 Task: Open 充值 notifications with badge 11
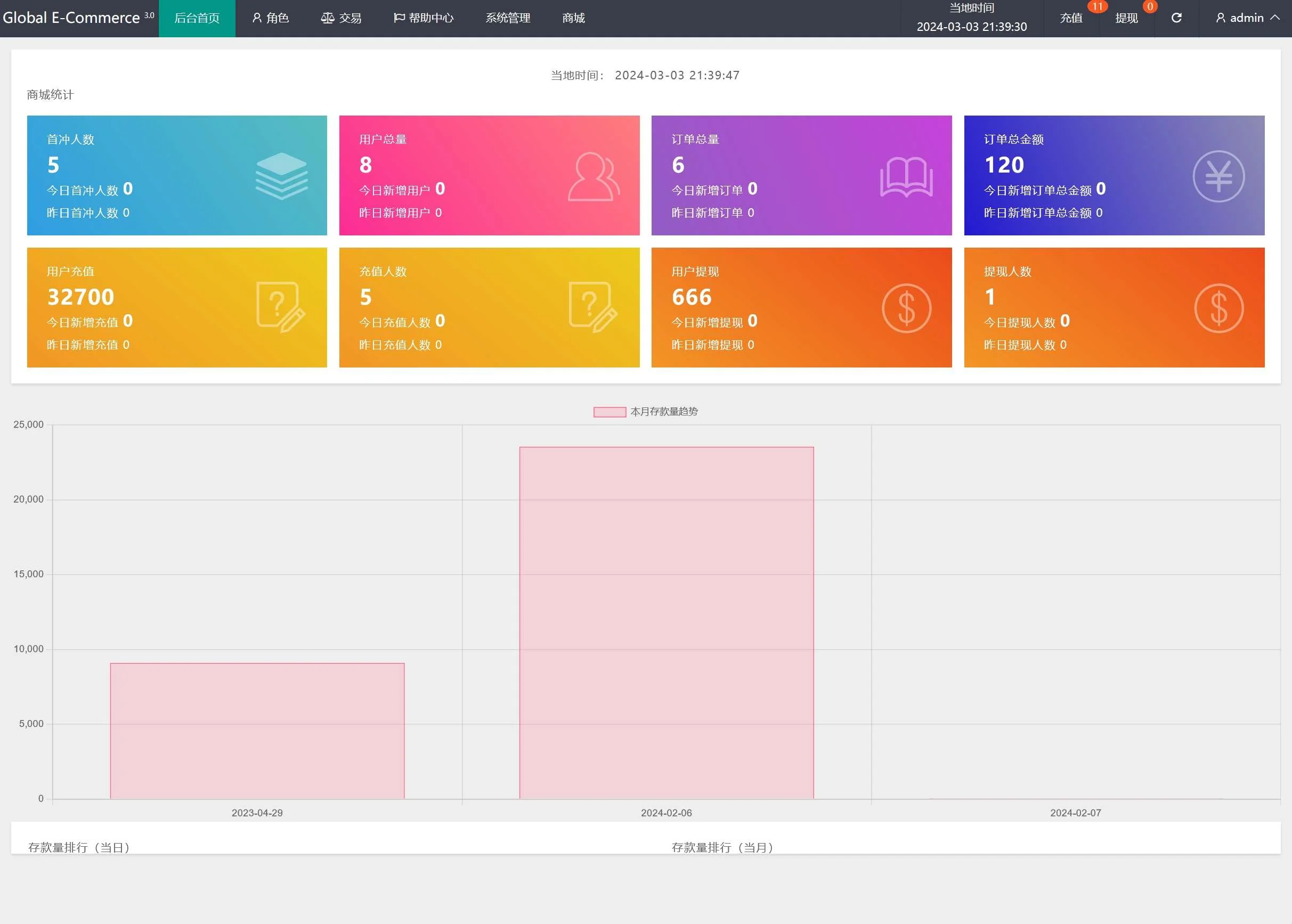[1070, 18]
